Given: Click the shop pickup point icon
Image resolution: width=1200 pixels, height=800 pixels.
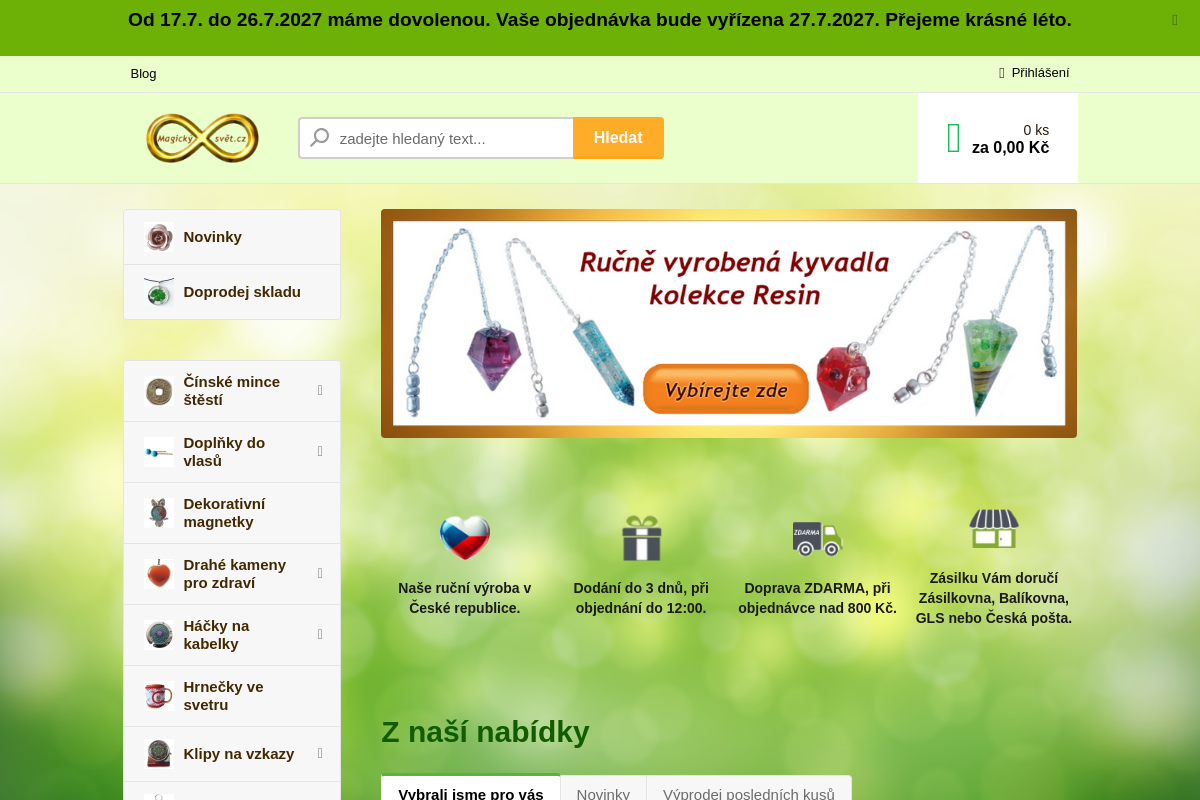Looking at the screenshot, I should (993, 528).
